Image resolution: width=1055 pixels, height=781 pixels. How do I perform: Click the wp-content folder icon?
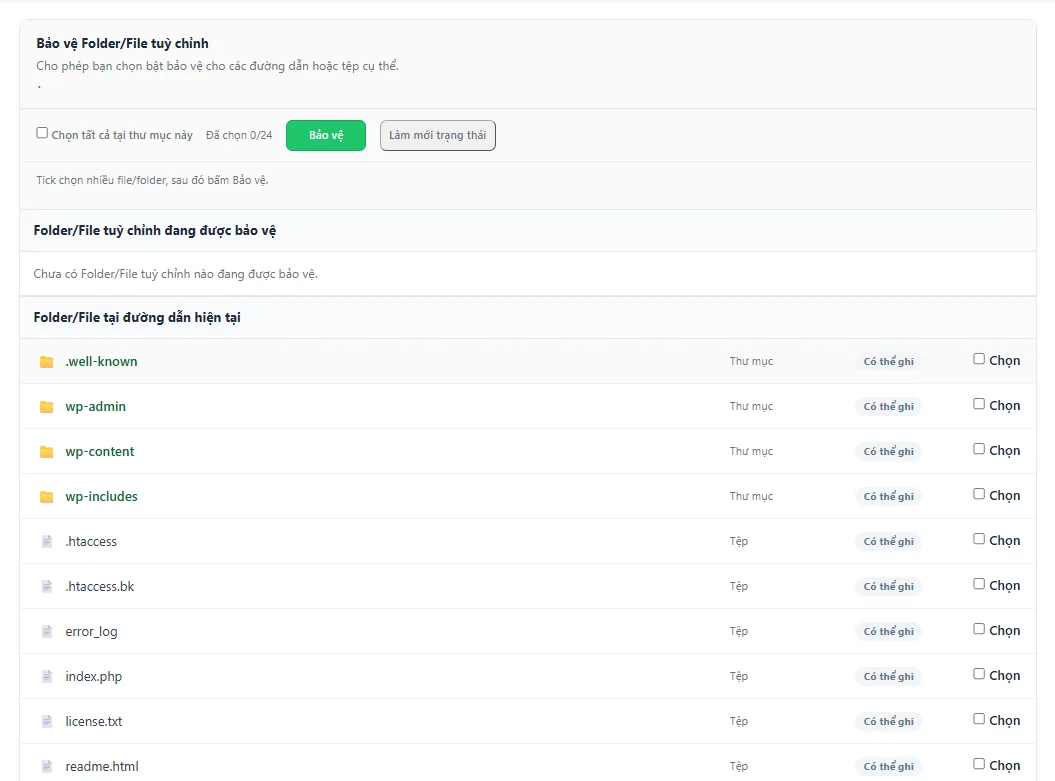tap(46, 452)
